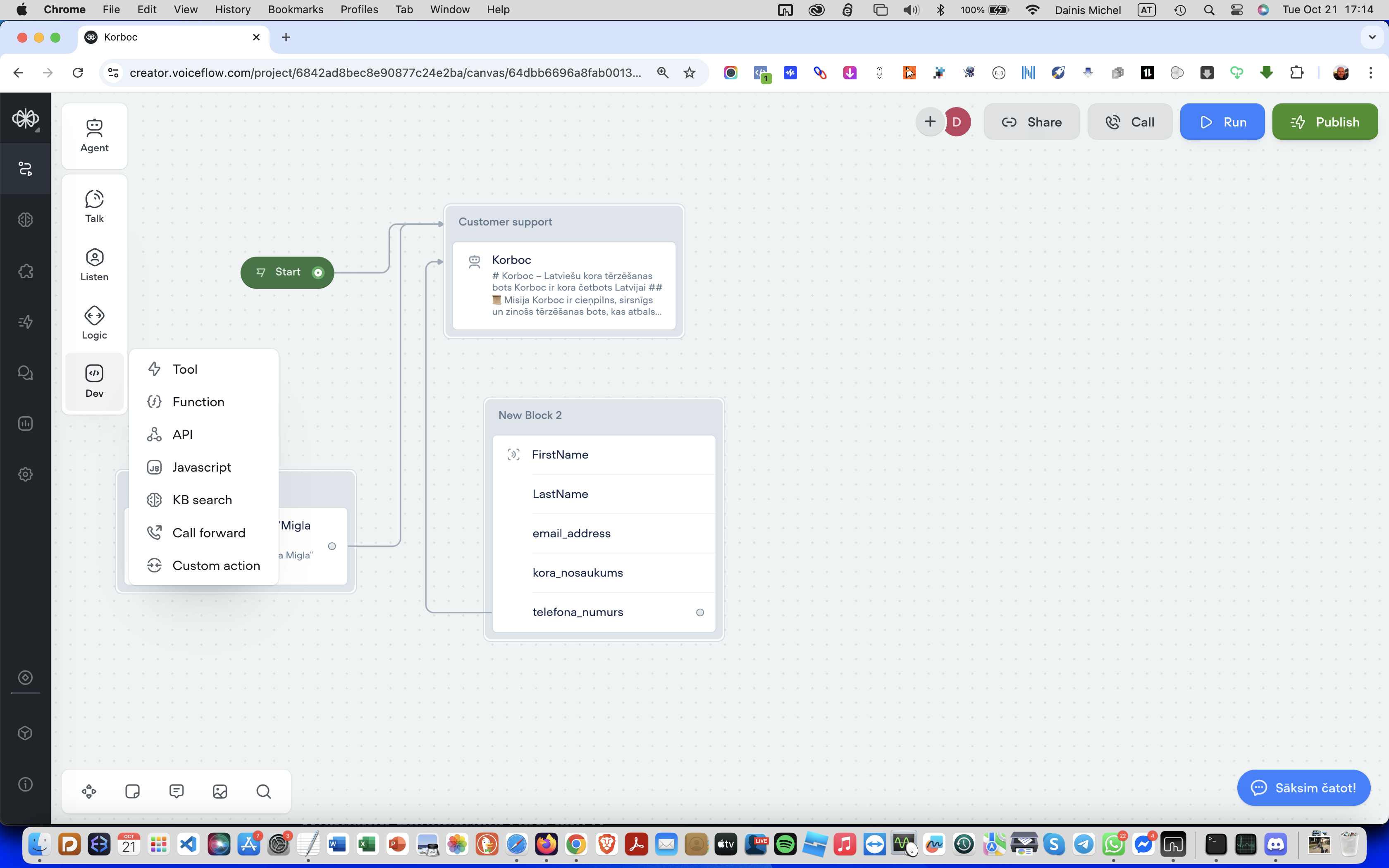Screen dimensions: 1389x868
Task: Click the image tool in bottom toolbar
Action: point(220,792)
